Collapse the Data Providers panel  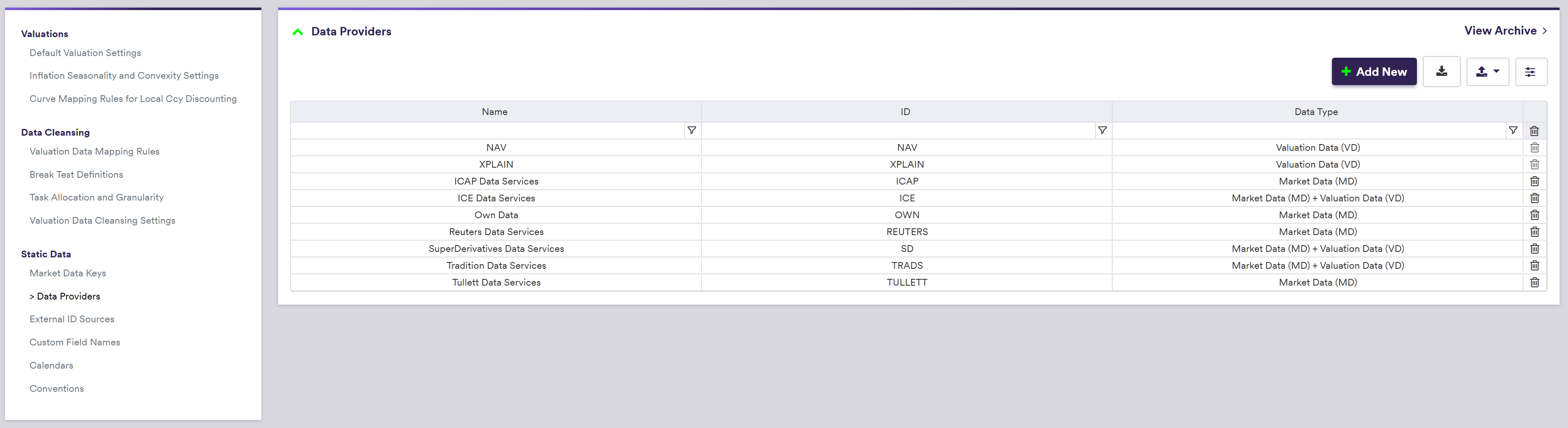click(298, 32)
